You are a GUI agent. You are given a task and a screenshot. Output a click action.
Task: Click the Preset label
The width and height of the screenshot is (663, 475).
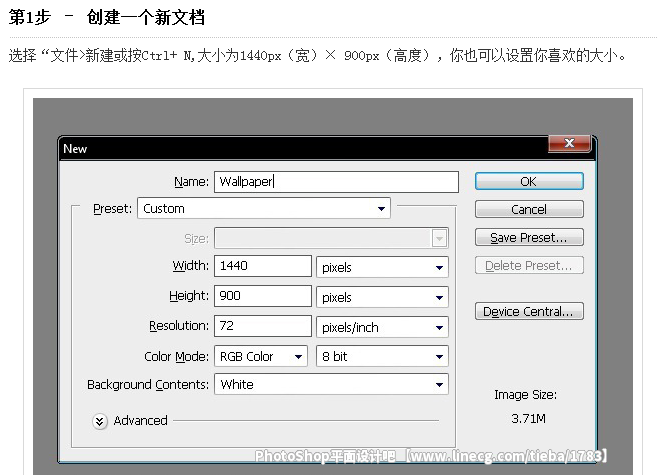pos(112,209)
